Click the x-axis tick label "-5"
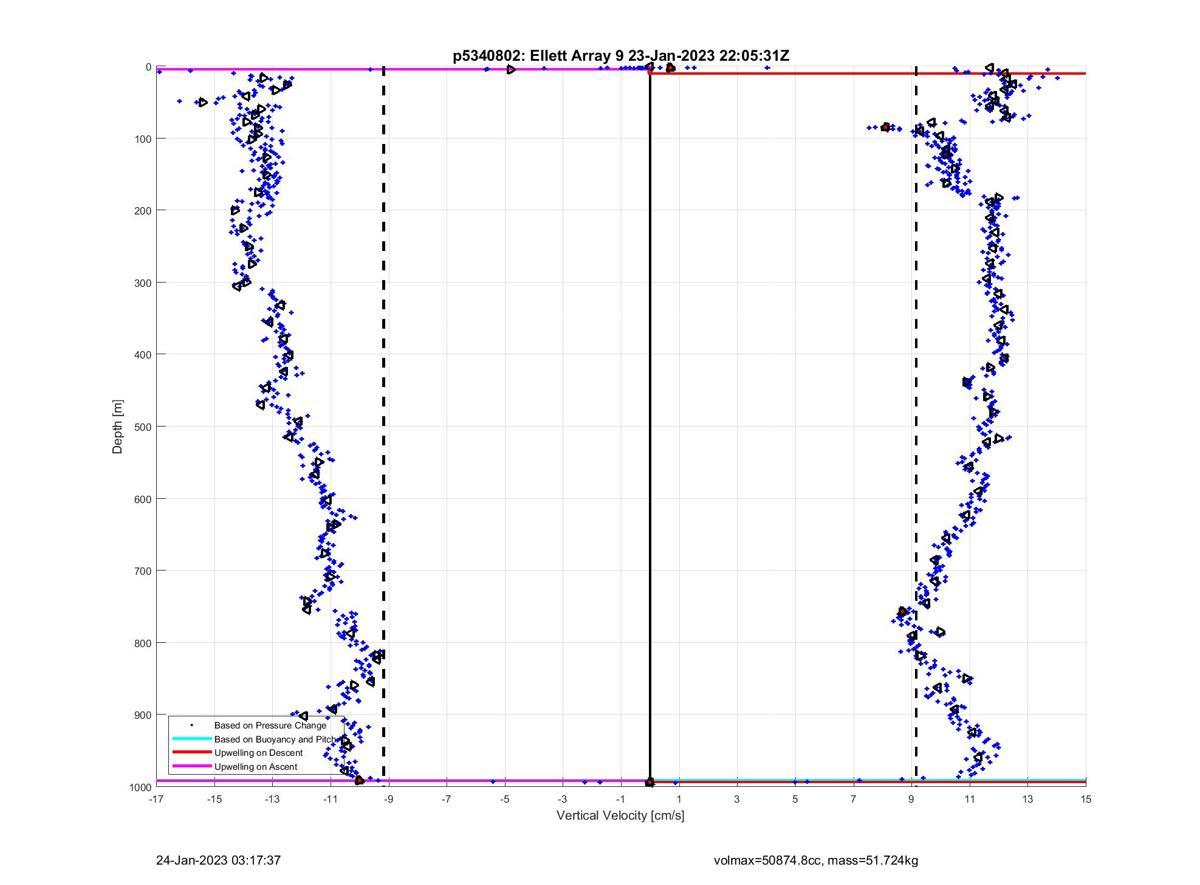 click(x=505, y=799)
